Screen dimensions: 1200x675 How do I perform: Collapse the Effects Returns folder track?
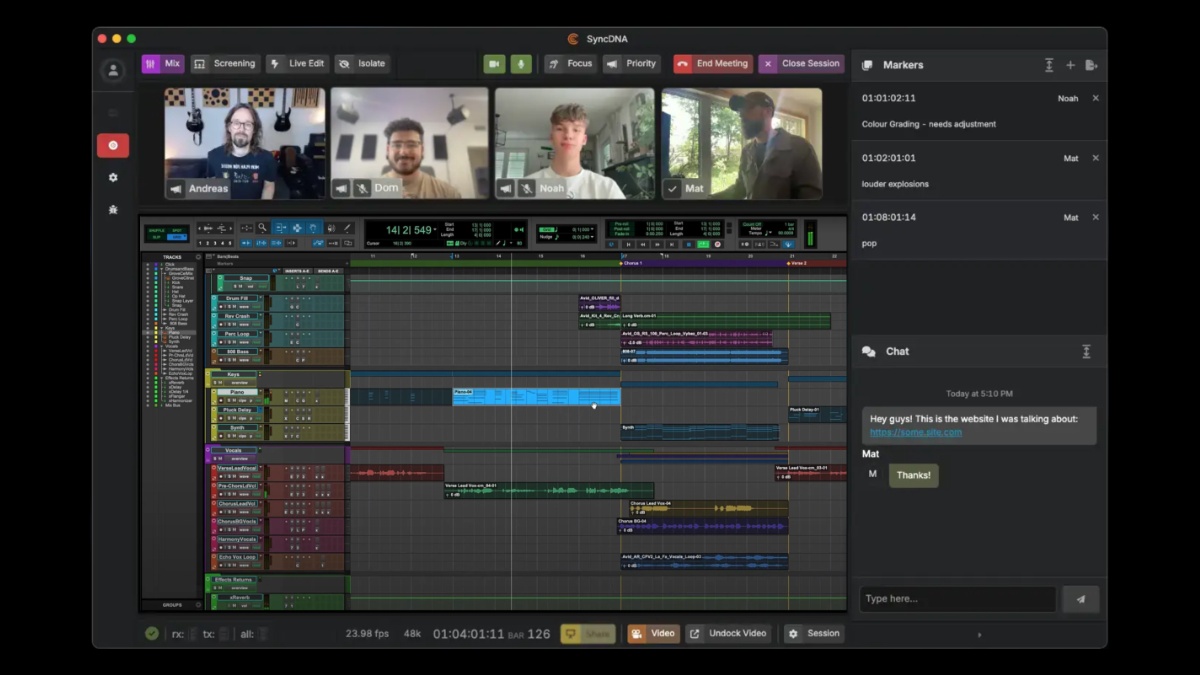pos(208,579)
